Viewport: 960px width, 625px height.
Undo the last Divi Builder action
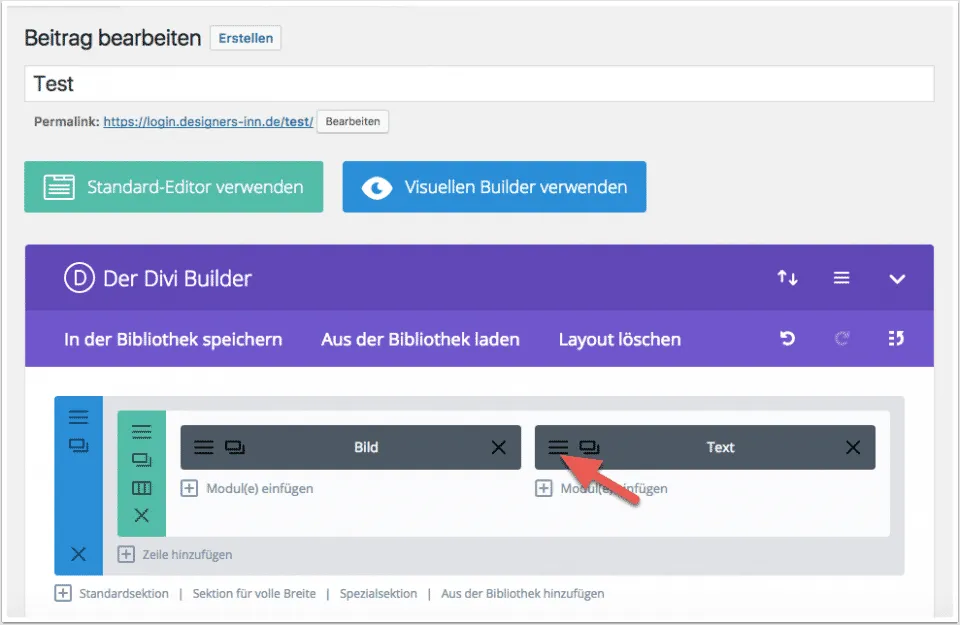(787, 339)
